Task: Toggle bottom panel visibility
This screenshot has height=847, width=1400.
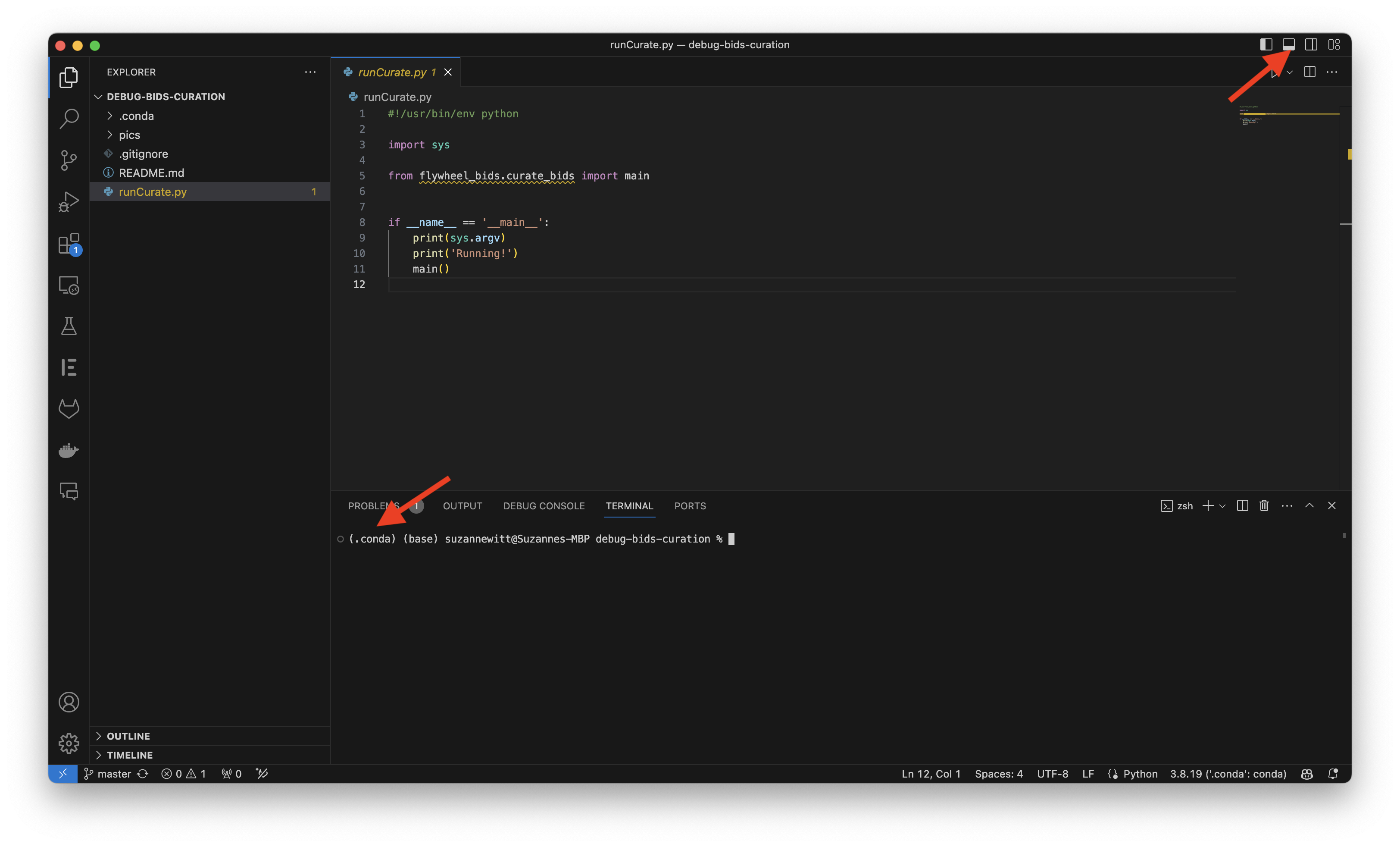Action: [1289, 44]
